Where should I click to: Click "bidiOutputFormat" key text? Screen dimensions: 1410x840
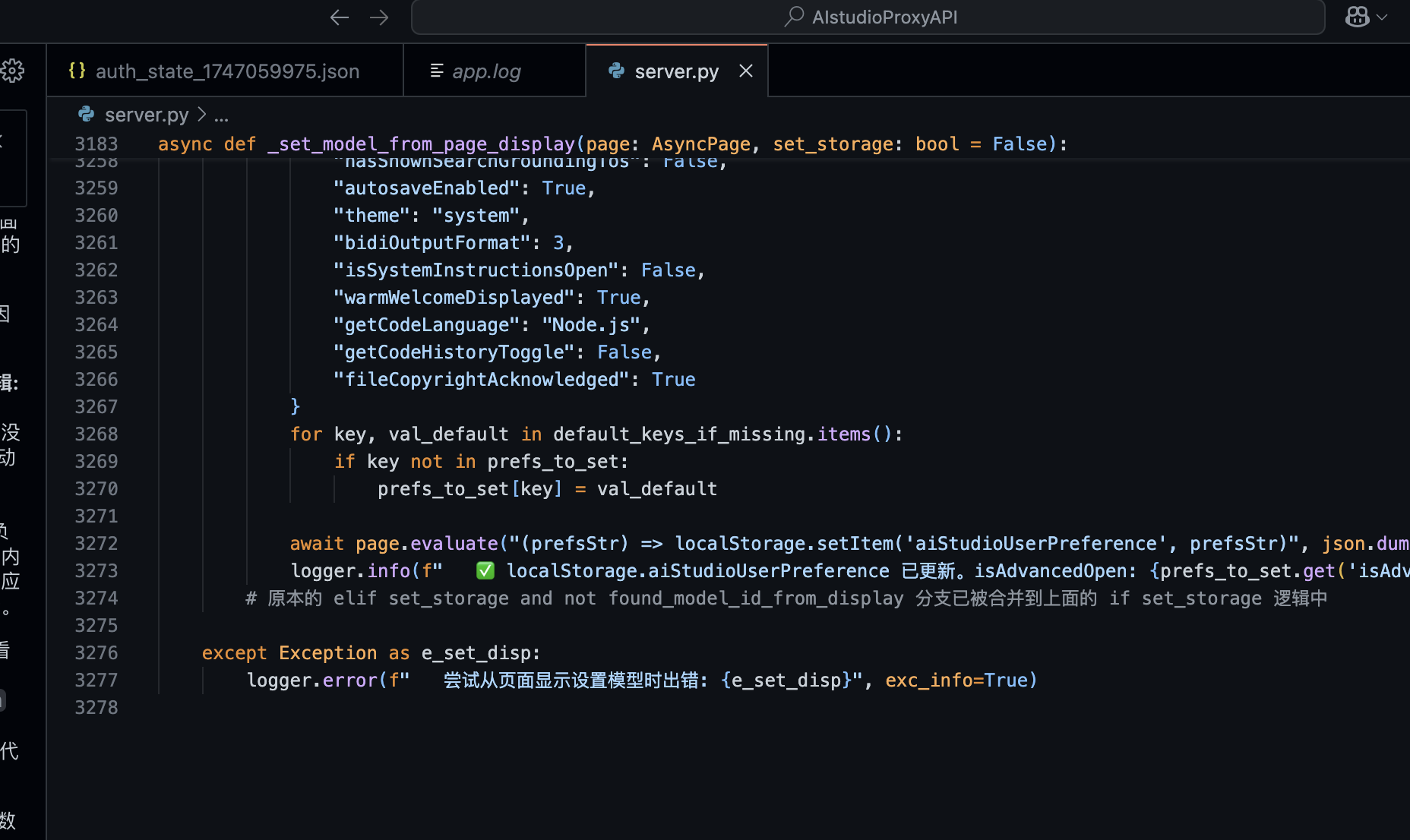(x=432, y=243)
